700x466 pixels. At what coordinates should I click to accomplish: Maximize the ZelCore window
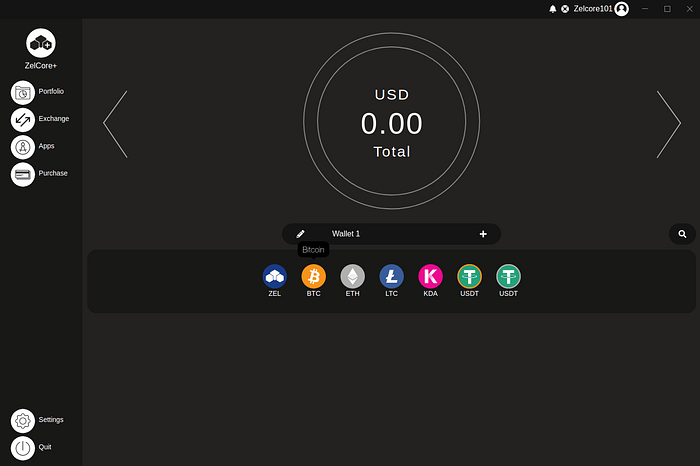click(667, 9)
